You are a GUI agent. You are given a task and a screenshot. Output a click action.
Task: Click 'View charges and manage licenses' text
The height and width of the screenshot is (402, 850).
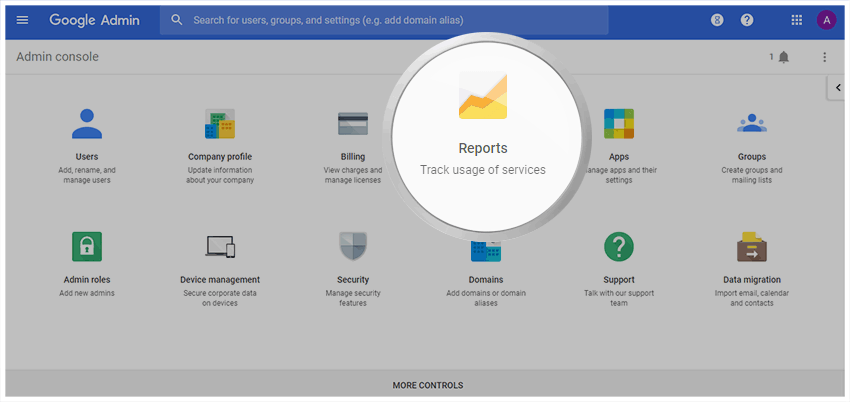pyautogui.click(x=353, y=175)
